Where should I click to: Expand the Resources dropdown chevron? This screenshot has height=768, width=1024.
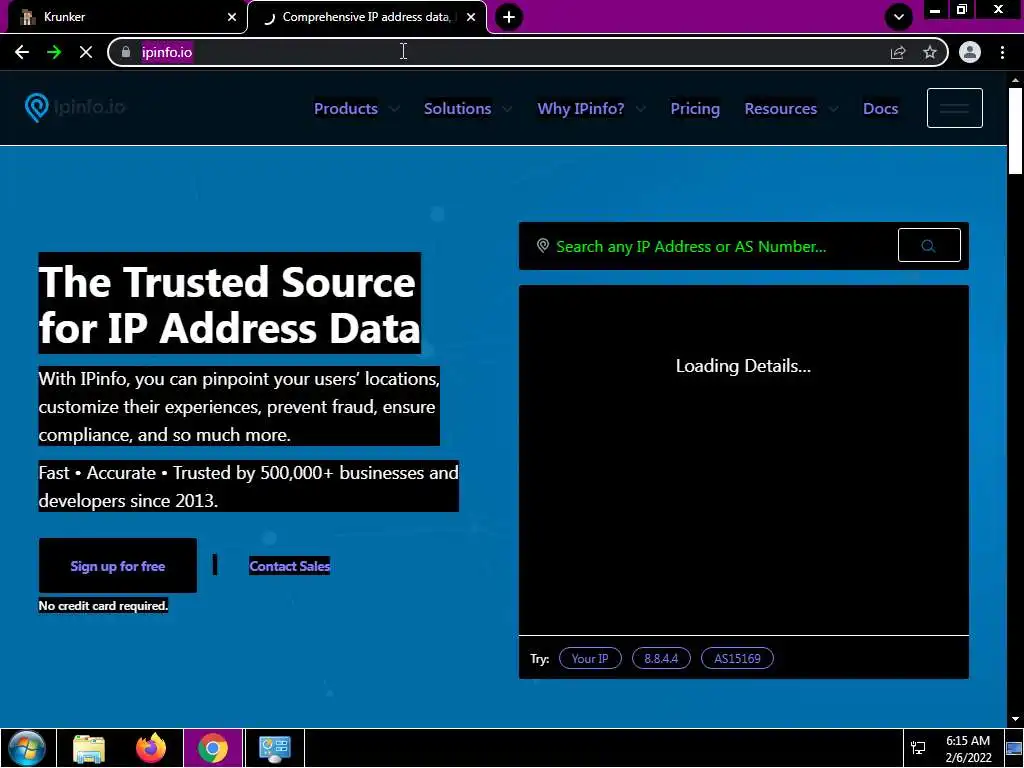(833, 109)
